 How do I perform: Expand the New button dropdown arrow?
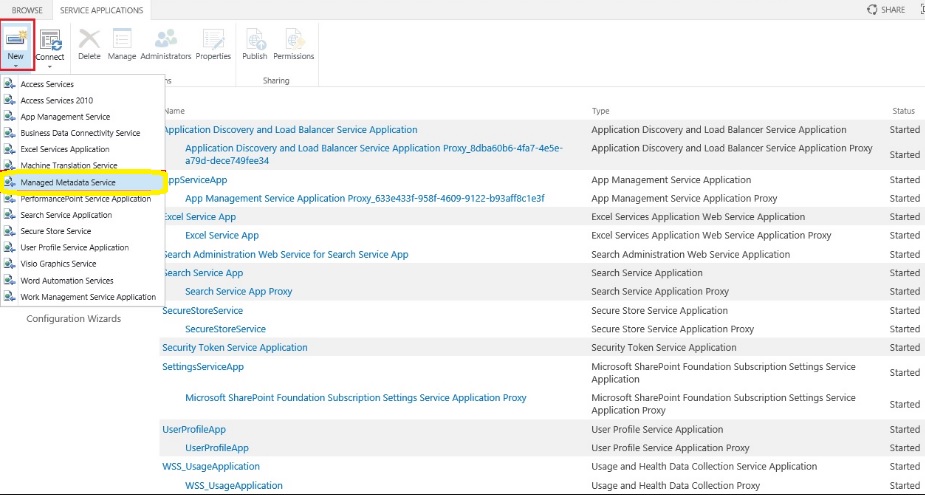[16, 68]
